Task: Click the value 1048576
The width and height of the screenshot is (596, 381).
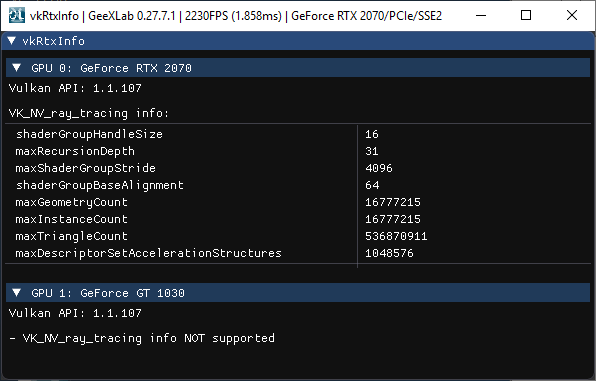Action: 389,253
